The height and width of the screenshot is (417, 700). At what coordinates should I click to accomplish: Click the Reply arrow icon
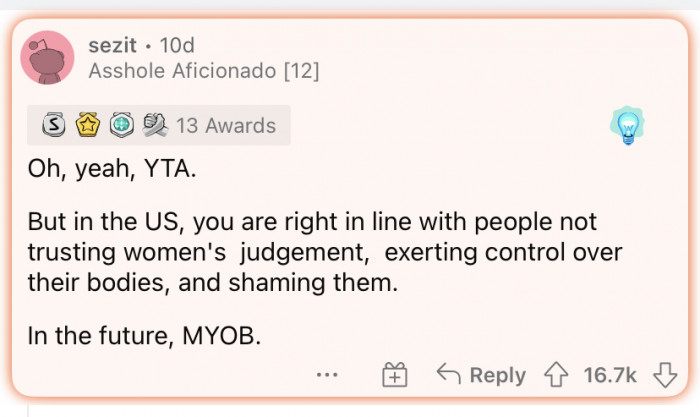[449, 375]
